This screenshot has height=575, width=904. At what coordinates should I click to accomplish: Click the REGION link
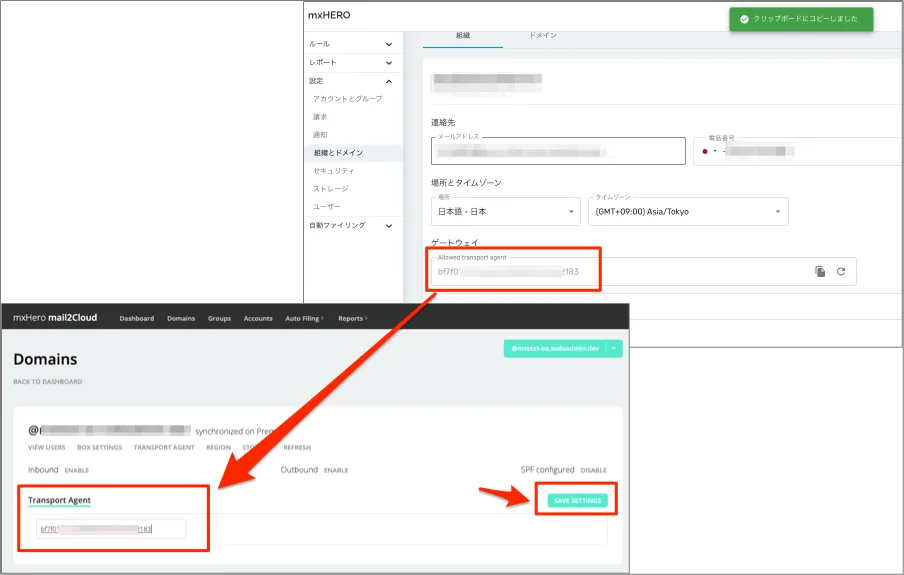(219, 448)
